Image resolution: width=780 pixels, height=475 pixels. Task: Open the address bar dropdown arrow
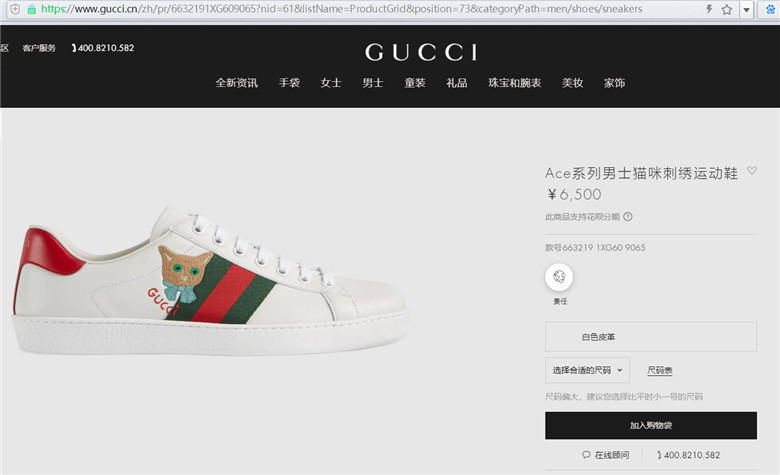click(x=746, y=9)
